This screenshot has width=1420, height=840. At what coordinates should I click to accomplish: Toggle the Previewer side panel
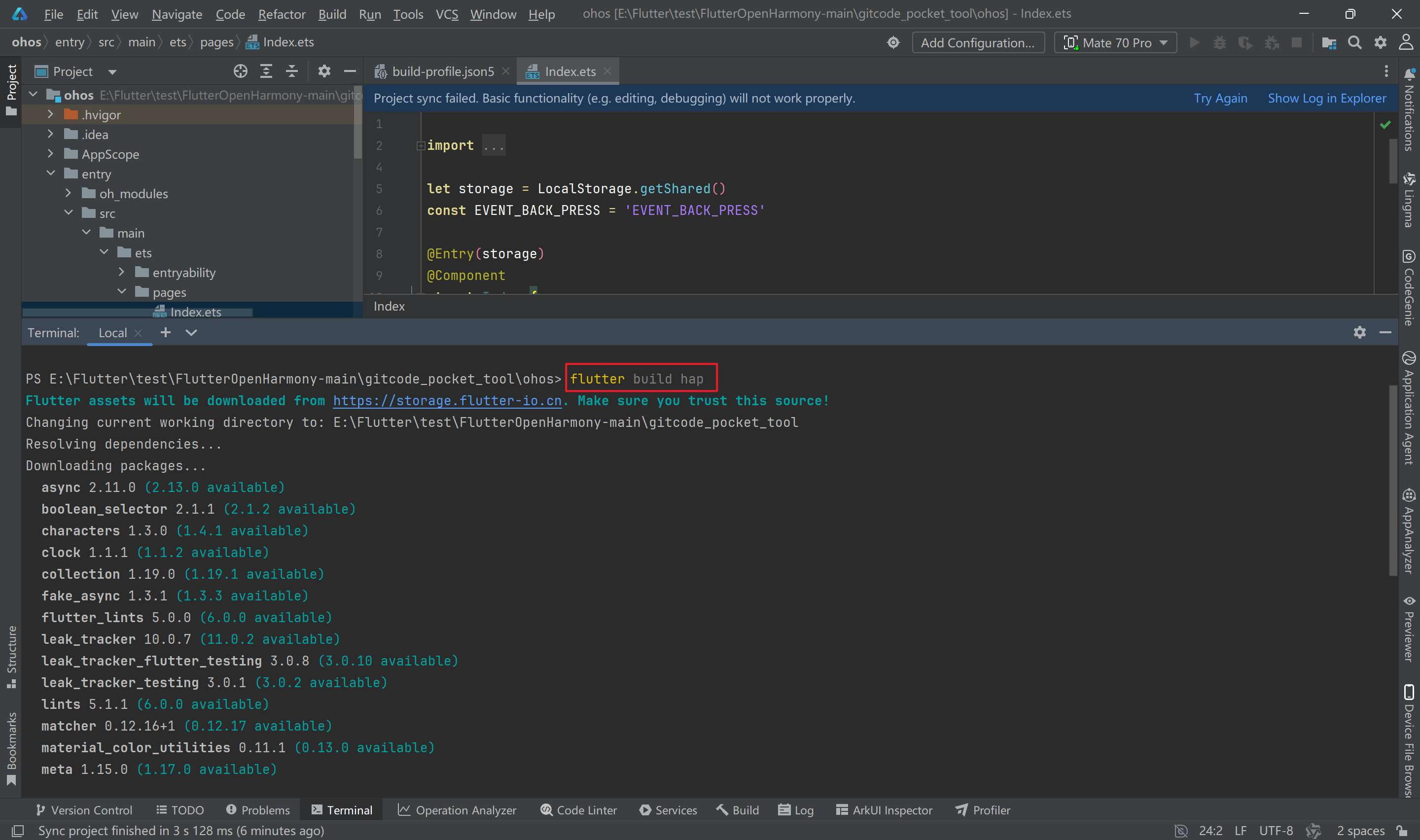pyautogui.click(x=1409, y=629)
